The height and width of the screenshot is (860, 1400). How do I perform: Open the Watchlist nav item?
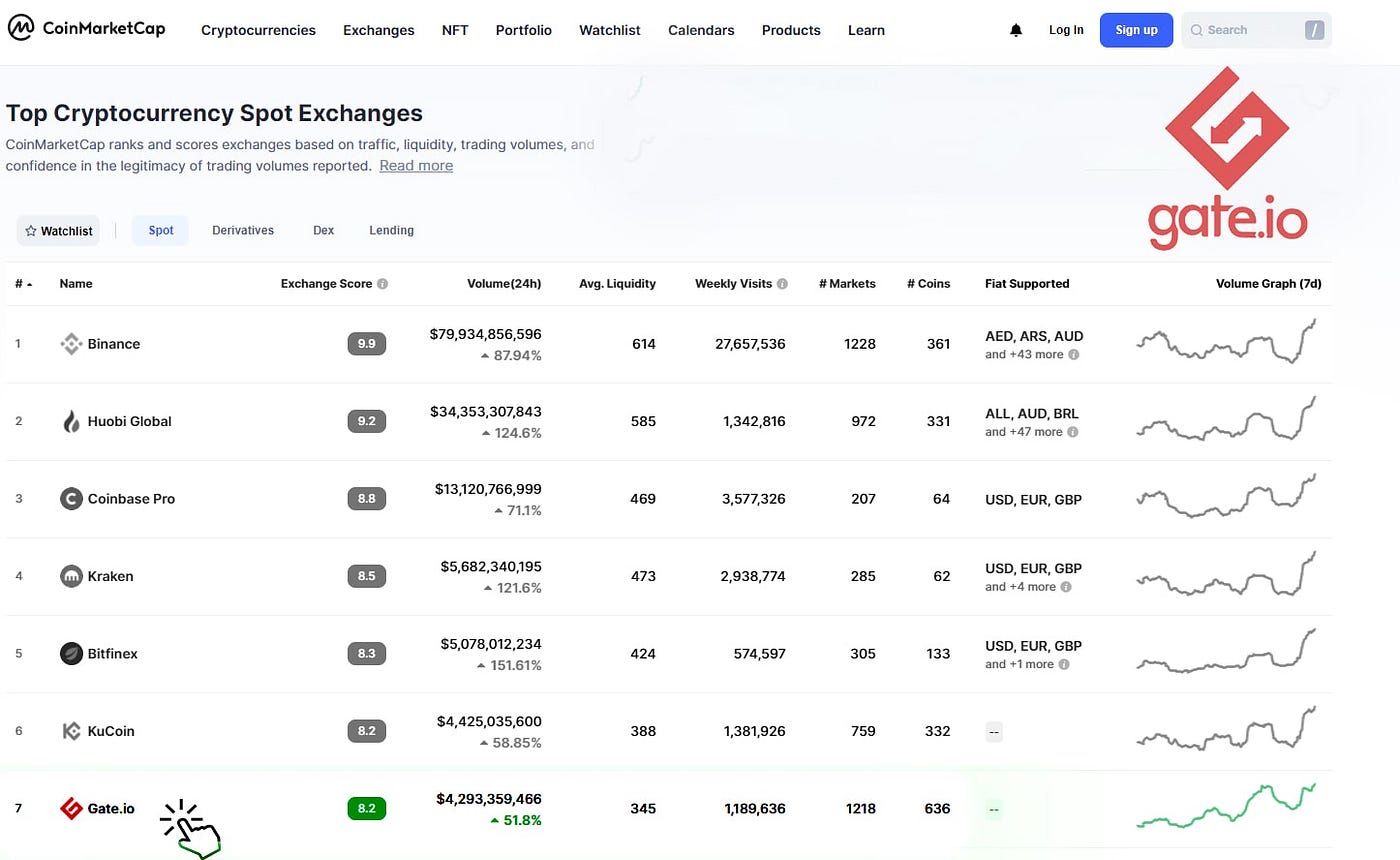[x=610, y=30]
